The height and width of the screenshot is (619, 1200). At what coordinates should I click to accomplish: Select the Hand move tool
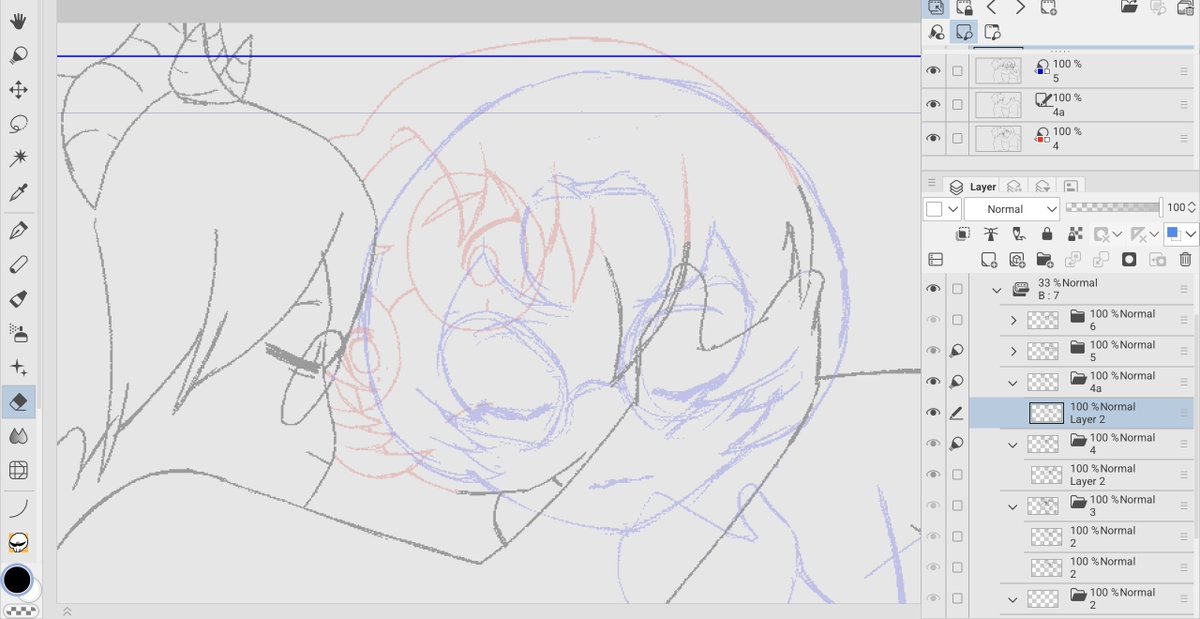pyautogui.click(x=18, y=21)
